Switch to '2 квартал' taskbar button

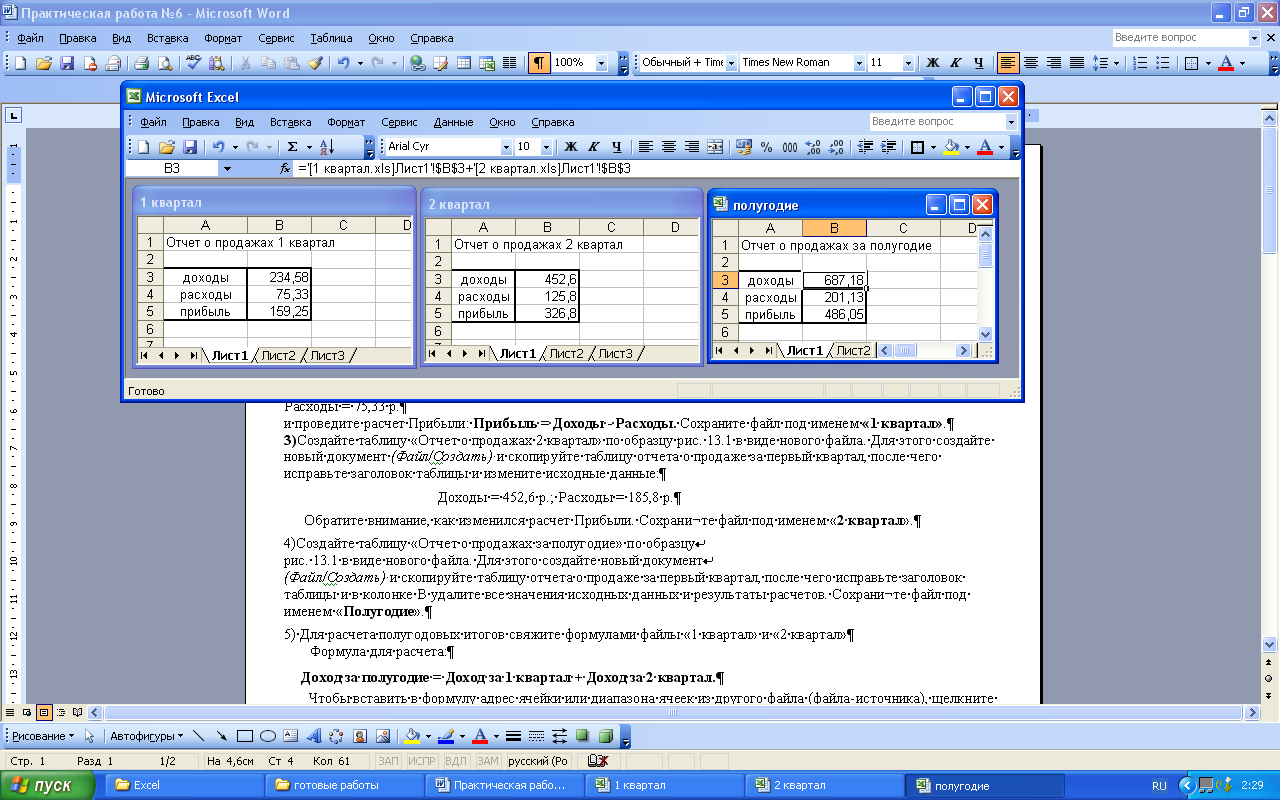click(x=823, y=785)
